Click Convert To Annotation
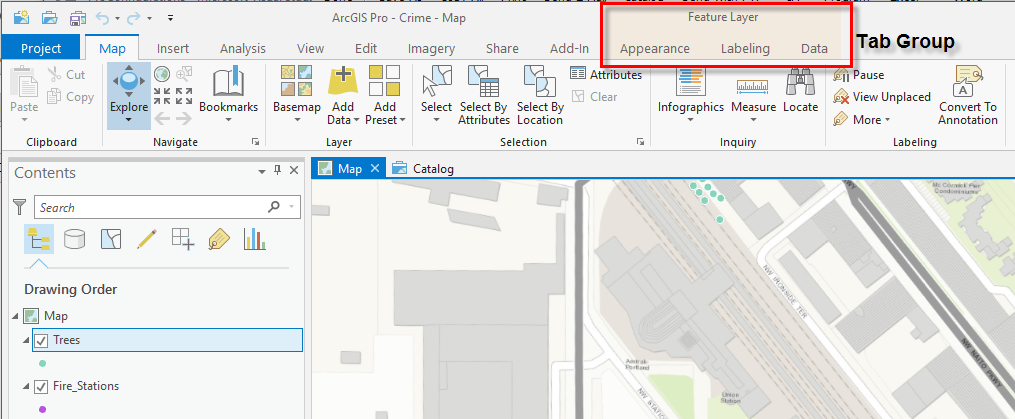This screenshot has width=1015, height=419. tap(968, 95)
